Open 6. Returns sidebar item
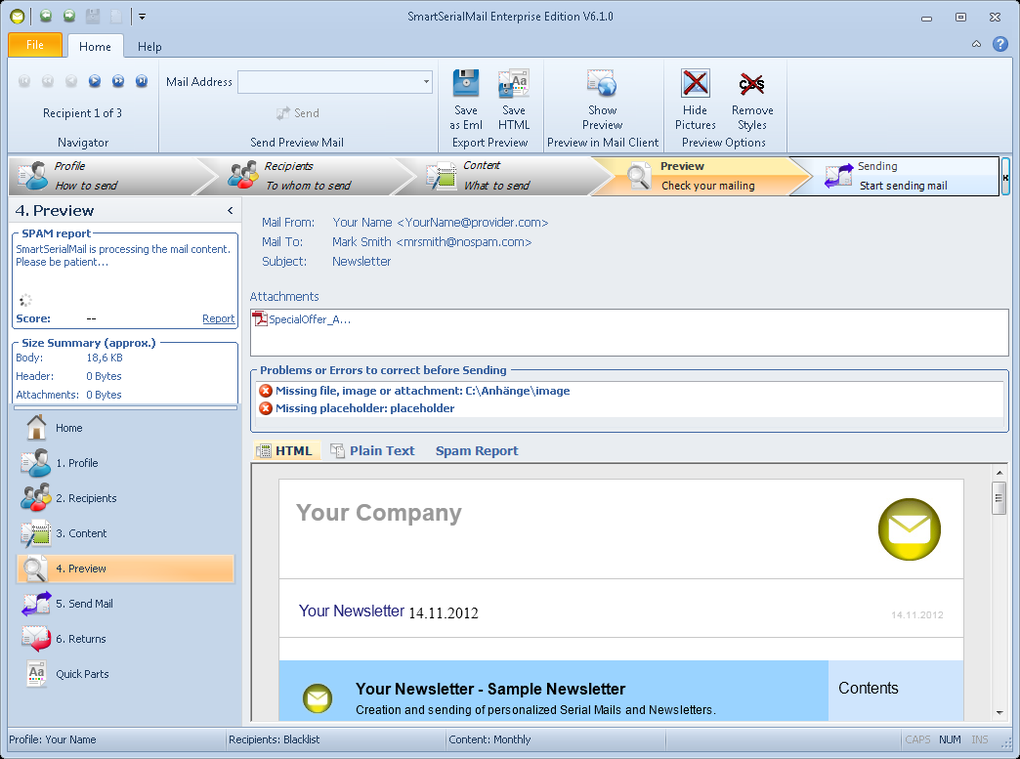Viewport: 1020px width, 759px height. tap(125, 639)
